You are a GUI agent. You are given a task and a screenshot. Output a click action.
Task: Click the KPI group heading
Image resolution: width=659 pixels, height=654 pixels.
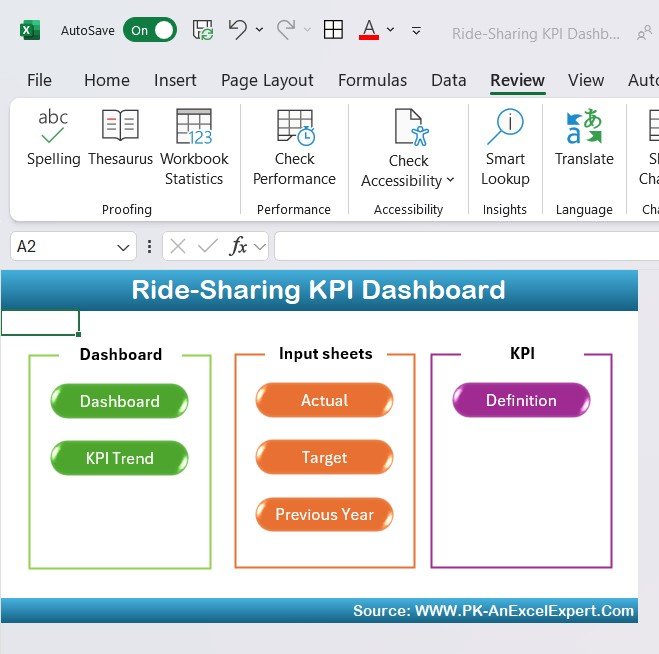click(x=522, y=353)
